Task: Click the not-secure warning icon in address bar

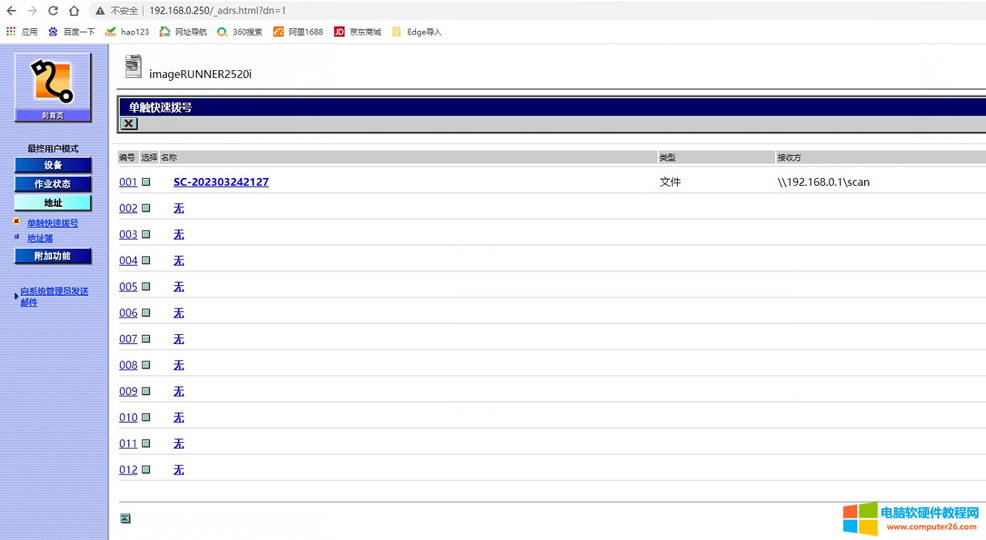Action: [99, 11]
